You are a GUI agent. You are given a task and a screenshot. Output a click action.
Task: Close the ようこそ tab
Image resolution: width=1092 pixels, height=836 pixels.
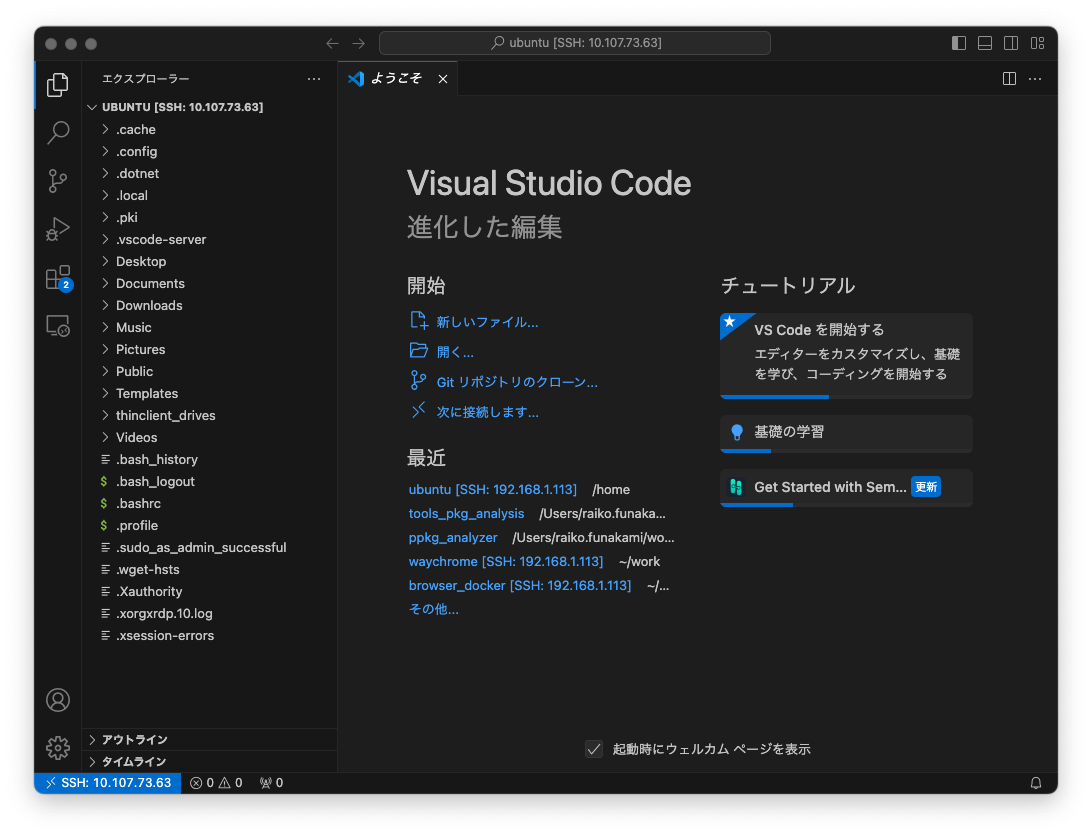[443, 79]
